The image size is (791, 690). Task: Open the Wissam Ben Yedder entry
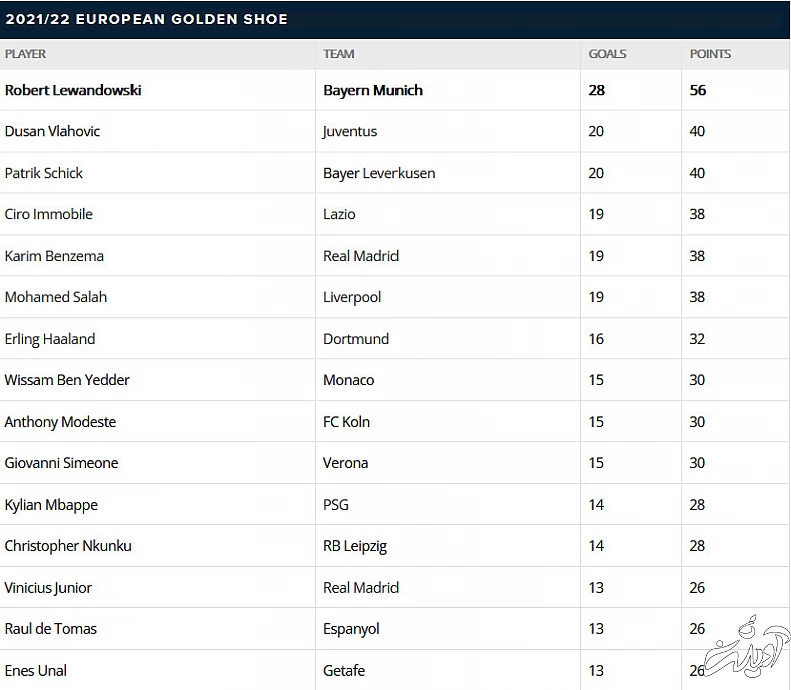(x=67, y=380)
